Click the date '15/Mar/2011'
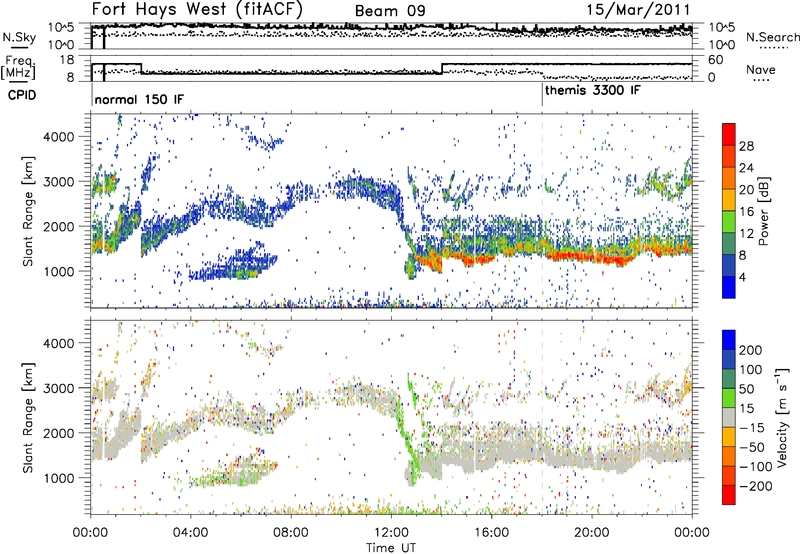This screenshot has width=800, height=554. 638,9
